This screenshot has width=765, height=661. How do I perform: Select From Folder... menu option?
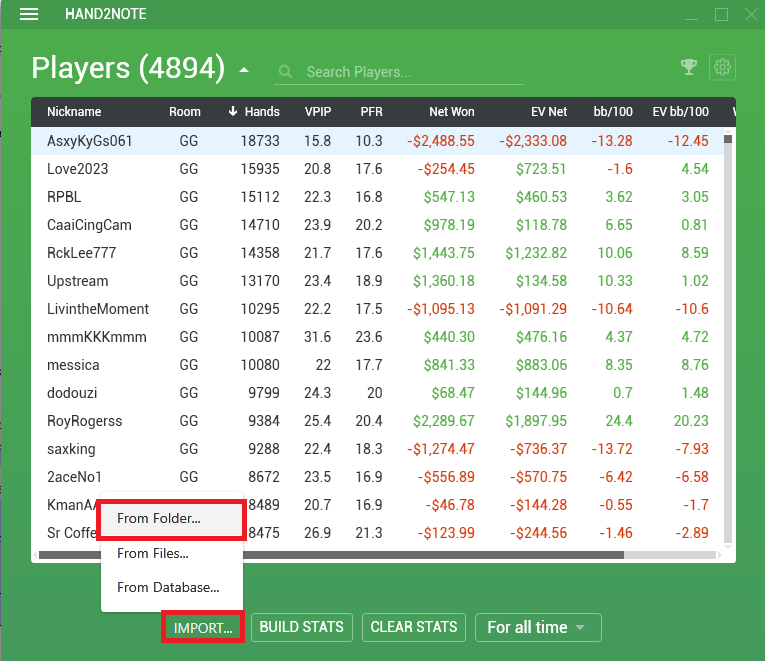click(x=170, y=519)
